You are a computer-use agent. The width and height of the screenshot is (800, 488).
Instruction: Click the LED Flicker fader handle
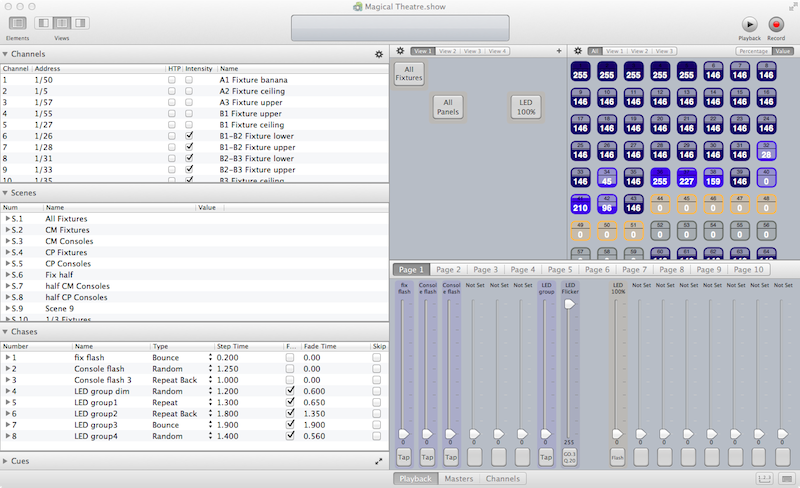coord(570,304)
